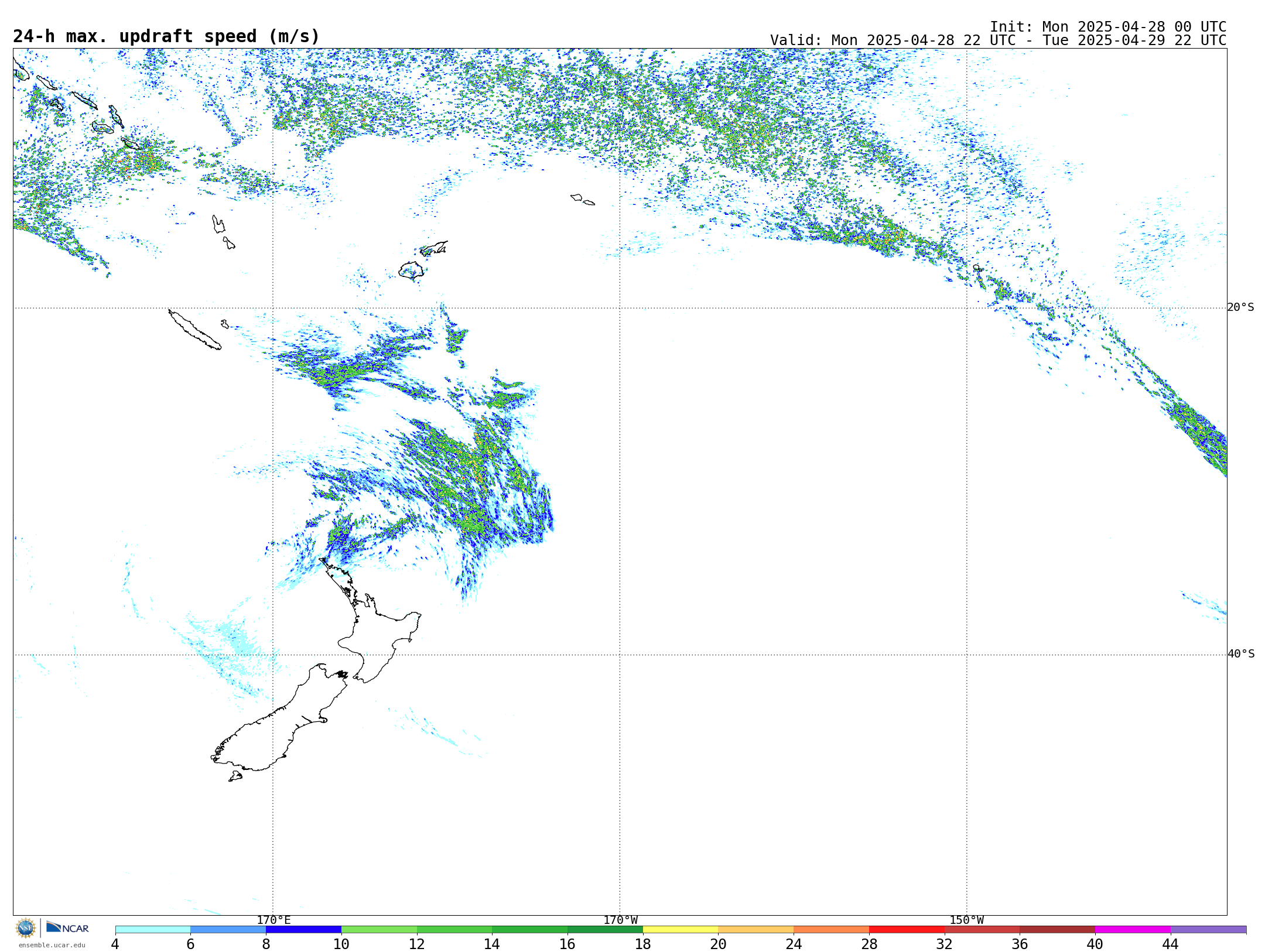Click colorbar tick label '8'

266,944
